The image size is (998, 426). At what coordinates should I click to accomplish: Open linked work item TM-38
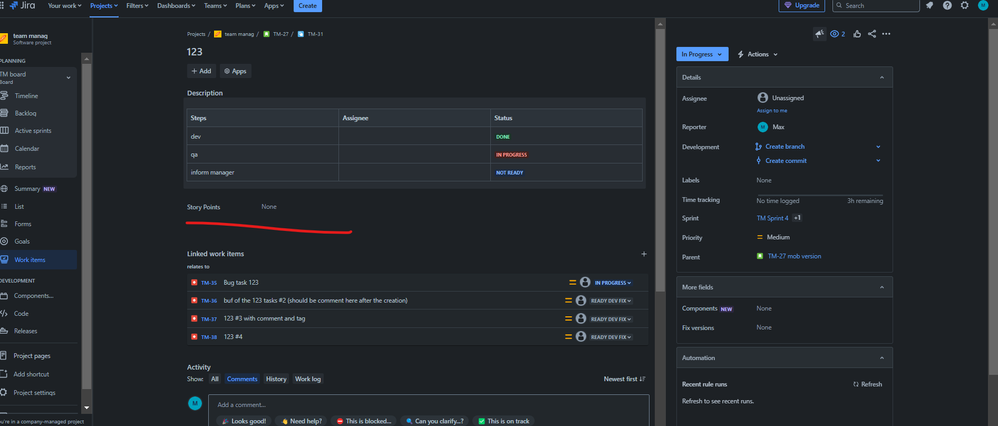(x=209, y=337)
